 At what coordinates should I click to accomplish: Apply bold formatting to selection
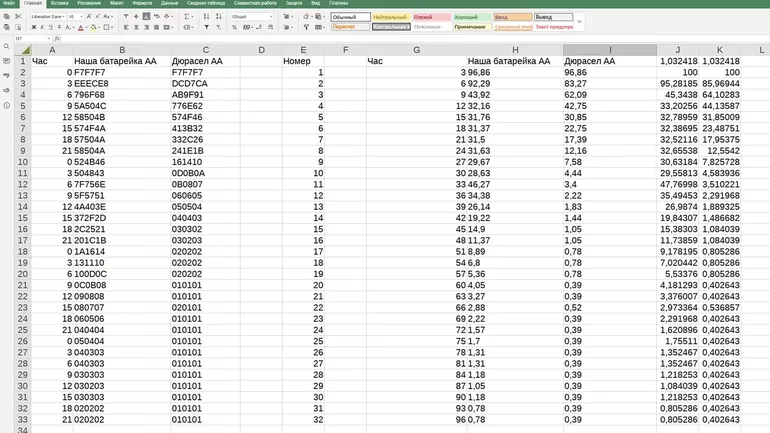(34, 27)
